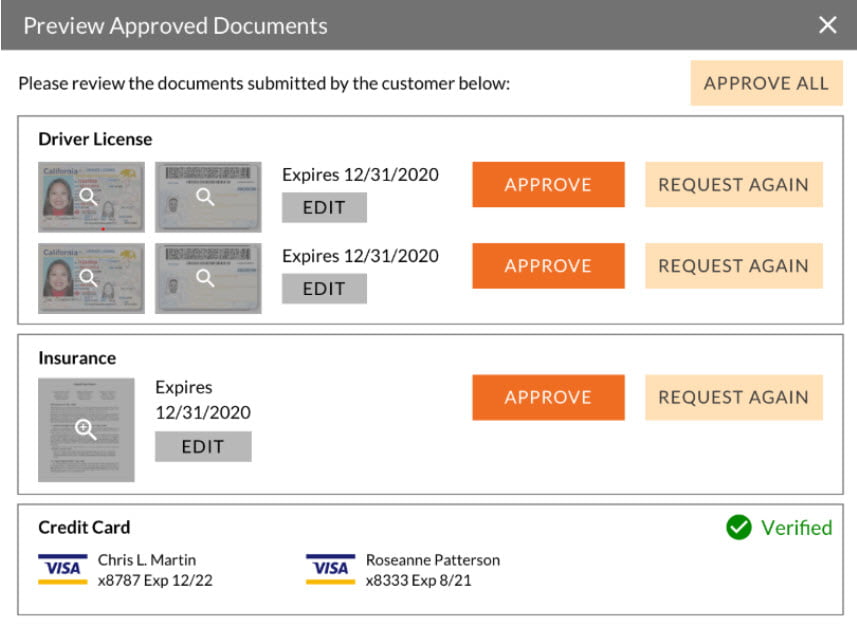Click the Visa logo for Roseanne Patterson
This screenshot has height=628, width=857.
click(x=331, y=569)
